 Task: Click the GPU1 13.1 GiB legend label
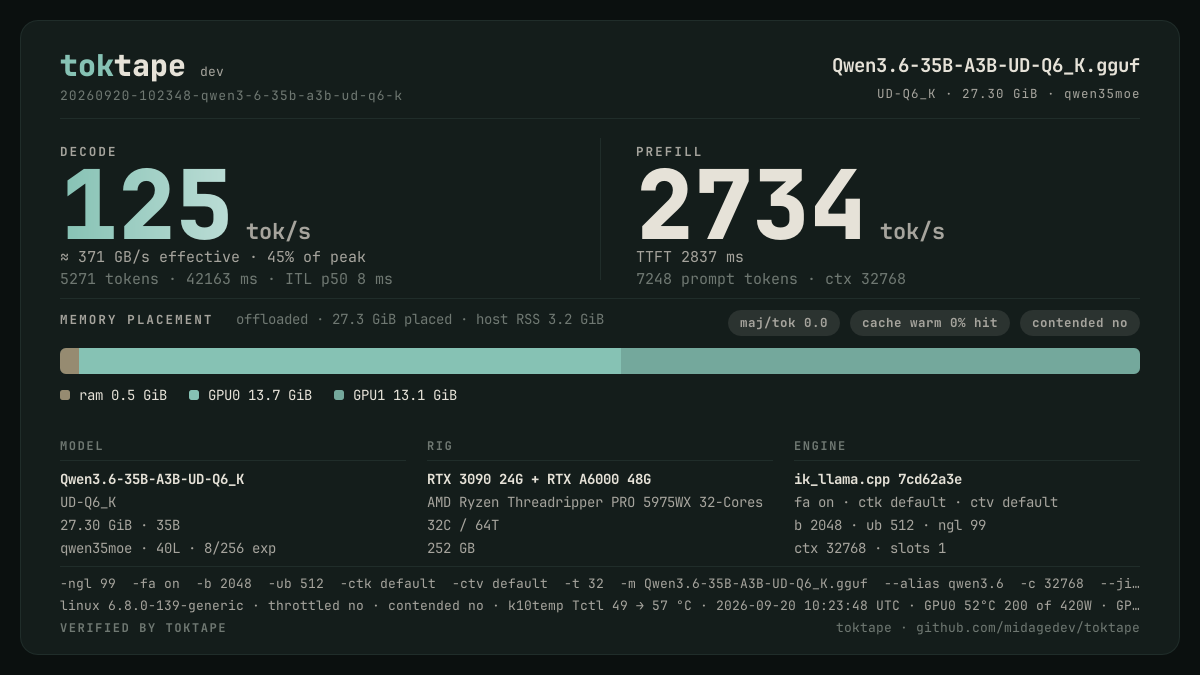(x=405, y=395)
